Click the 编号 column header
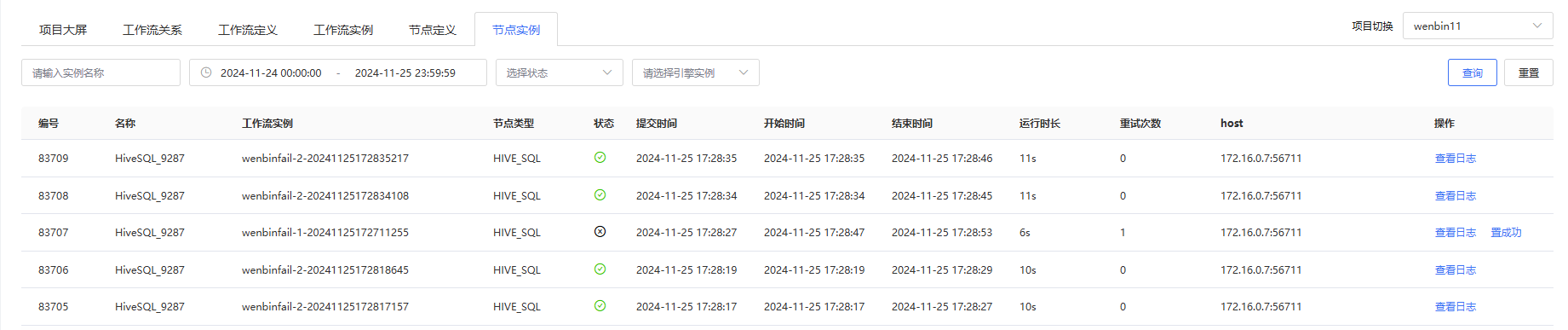 tap(49, 124)
